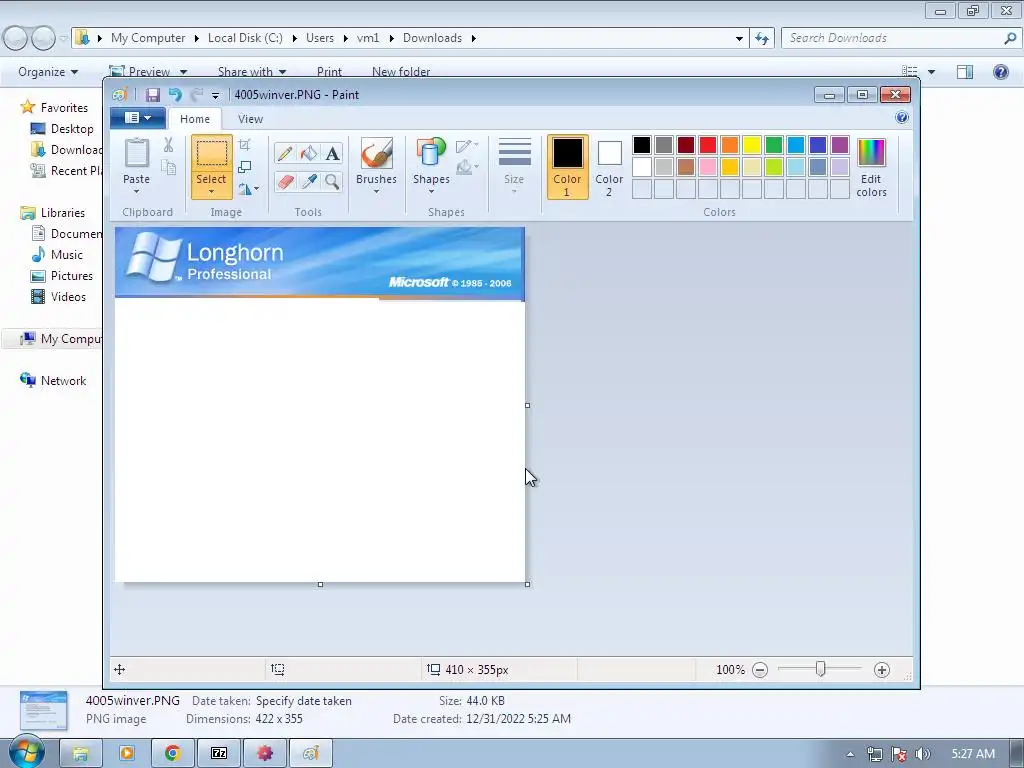Select the Color picker eyedropper tool
This screenshot has height=768, width=1024.
coord(309,181)
